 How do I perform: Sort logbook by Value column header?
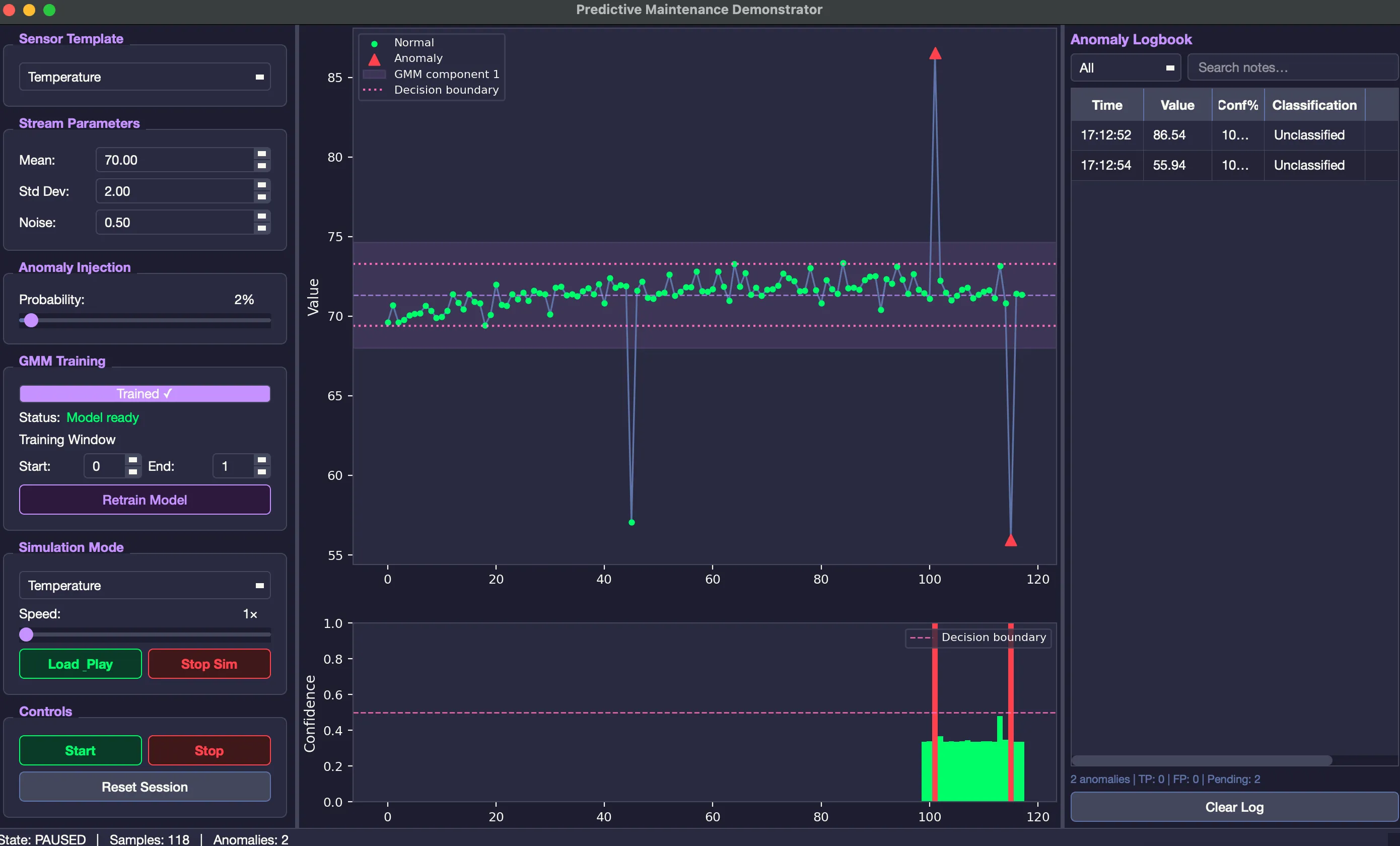tap(1177, 105)
